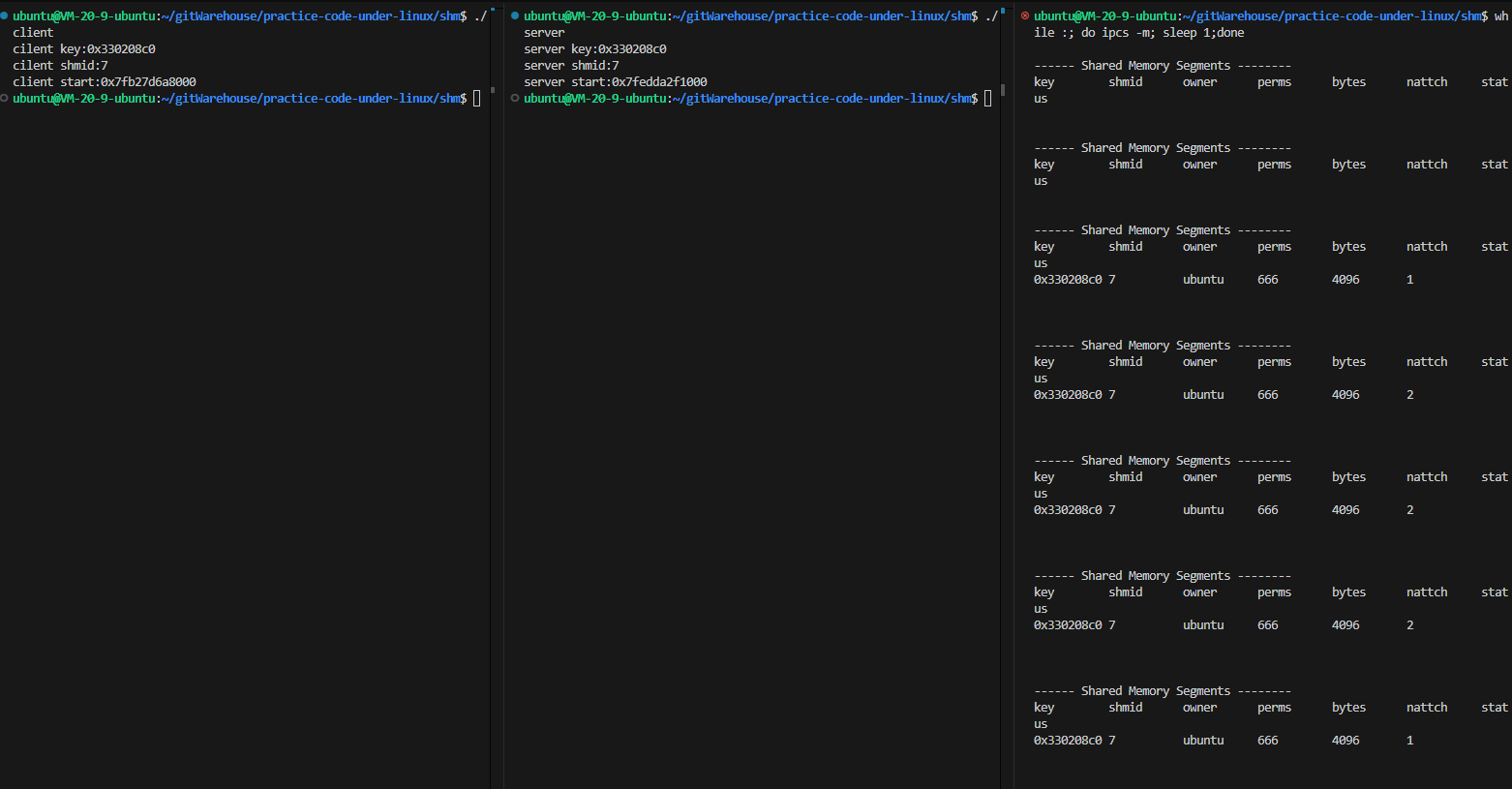Image resolution: width=1512 pixels, height=789 pixels.
Task: Click the "server start:0x7fedda2f1000" output line
Action: coord(616,82)
